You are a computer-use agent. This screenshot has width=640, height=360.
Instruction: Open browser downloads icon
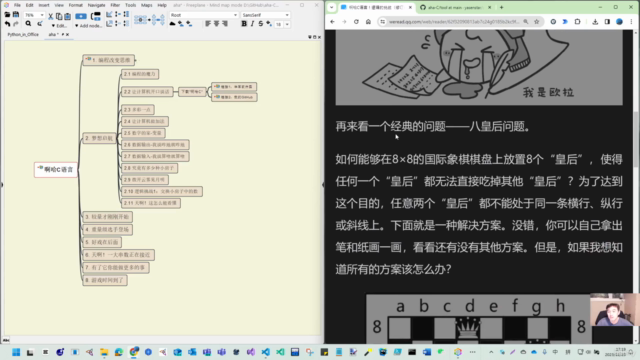(x=595, y=22)
